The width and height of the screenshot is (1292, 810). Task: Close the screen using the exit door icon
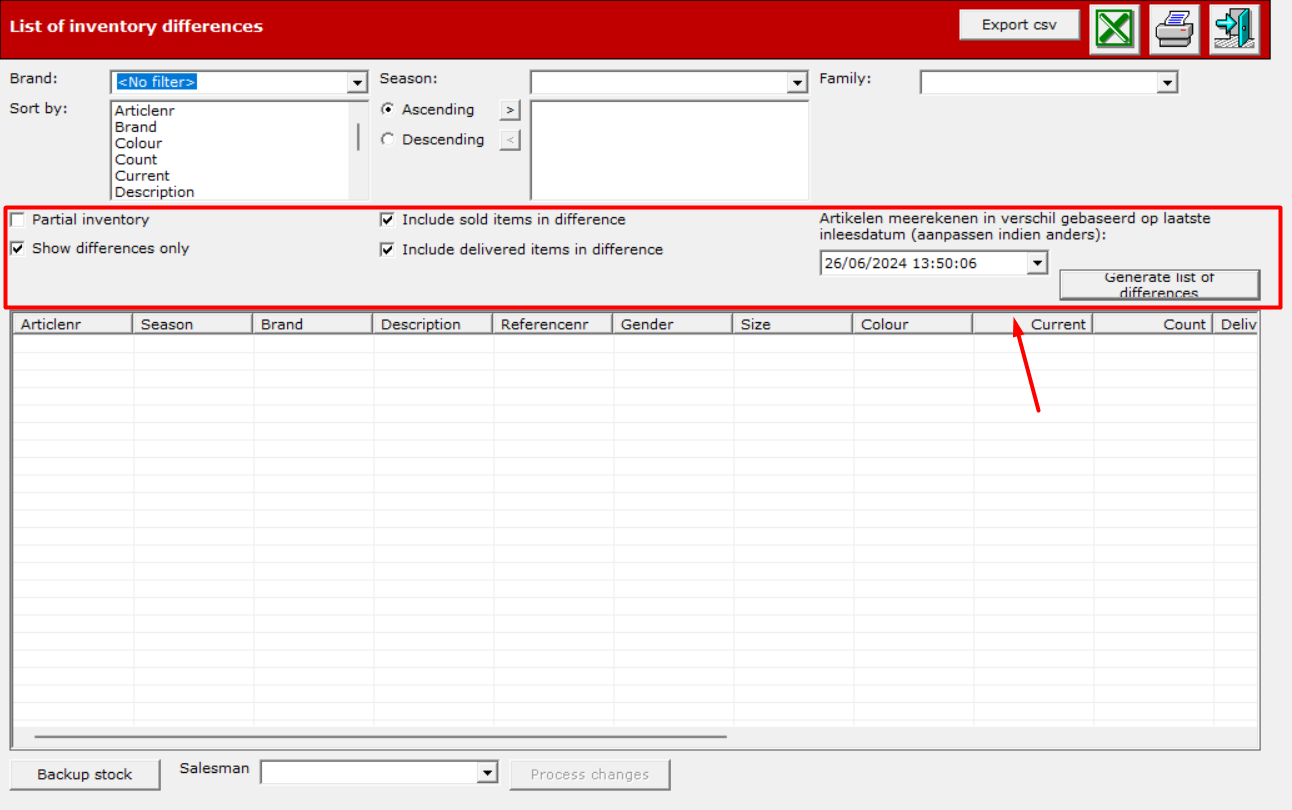[1234, 29]
